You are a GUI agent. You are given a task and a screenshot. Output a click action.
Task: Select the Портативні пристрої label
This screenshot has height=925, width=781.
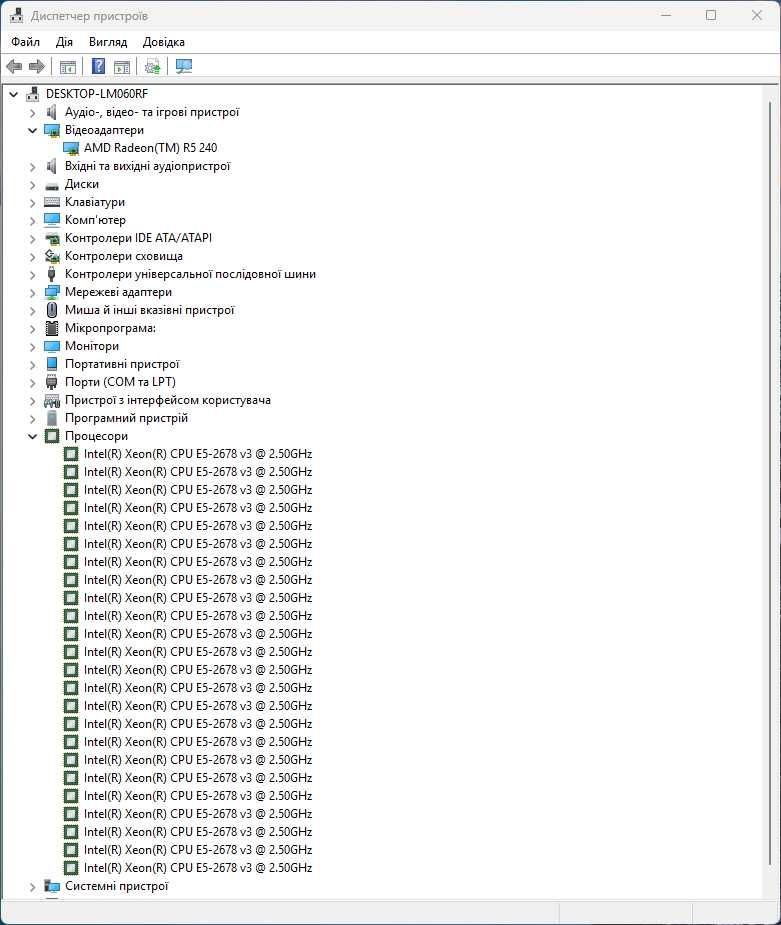click(x=122, y=364)
